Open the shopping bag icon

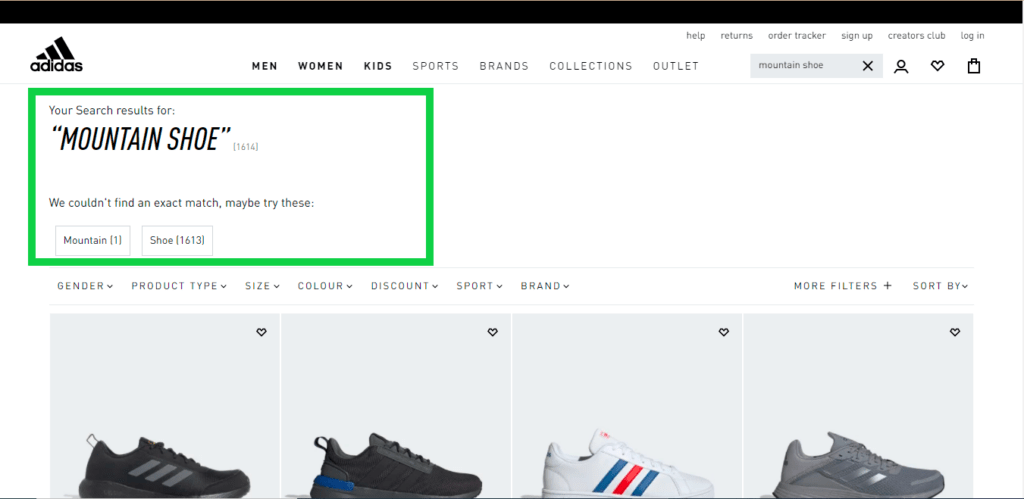(x=974, y=66)
